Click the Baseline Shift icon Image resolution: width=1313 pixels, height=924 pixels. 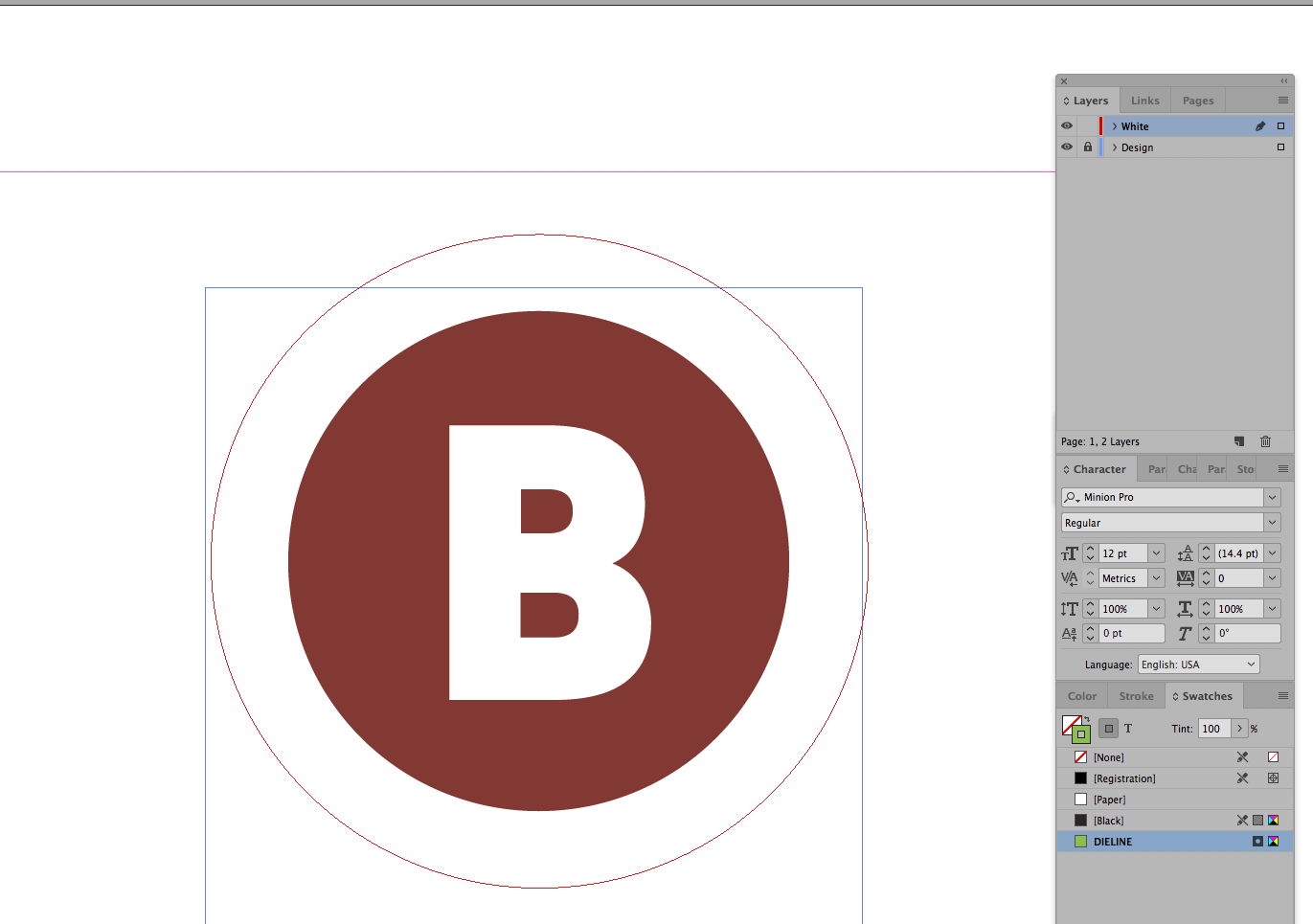(1070, 634)
